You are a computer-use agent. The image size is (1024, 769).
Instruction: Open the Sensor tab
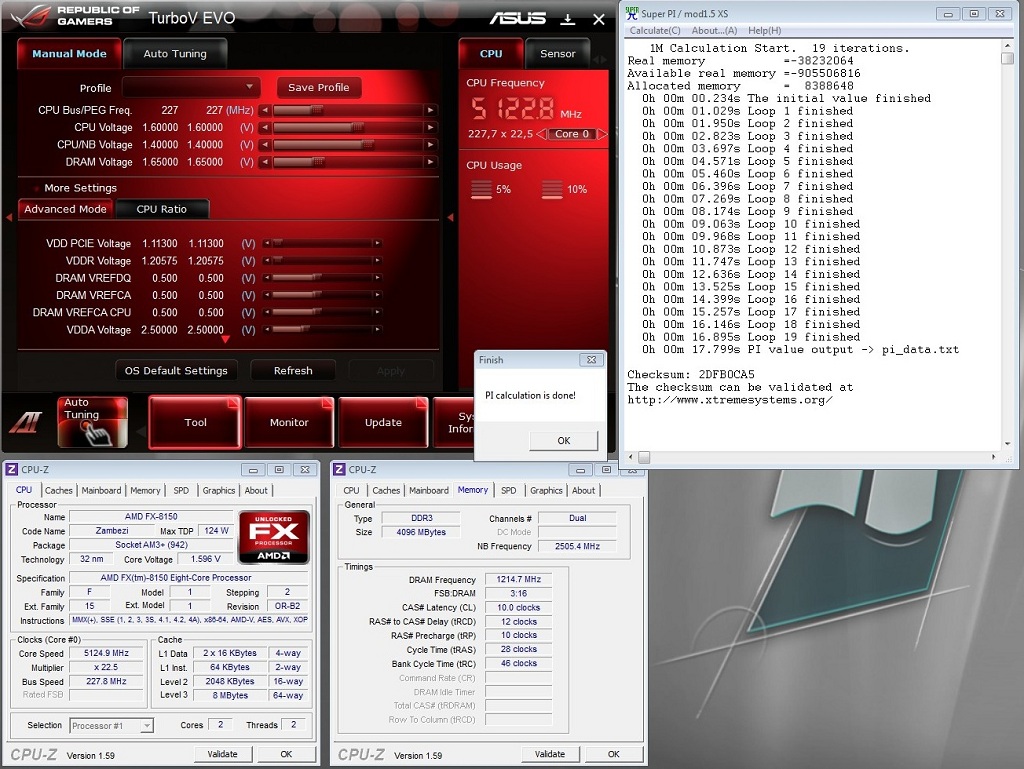point(558,54)
